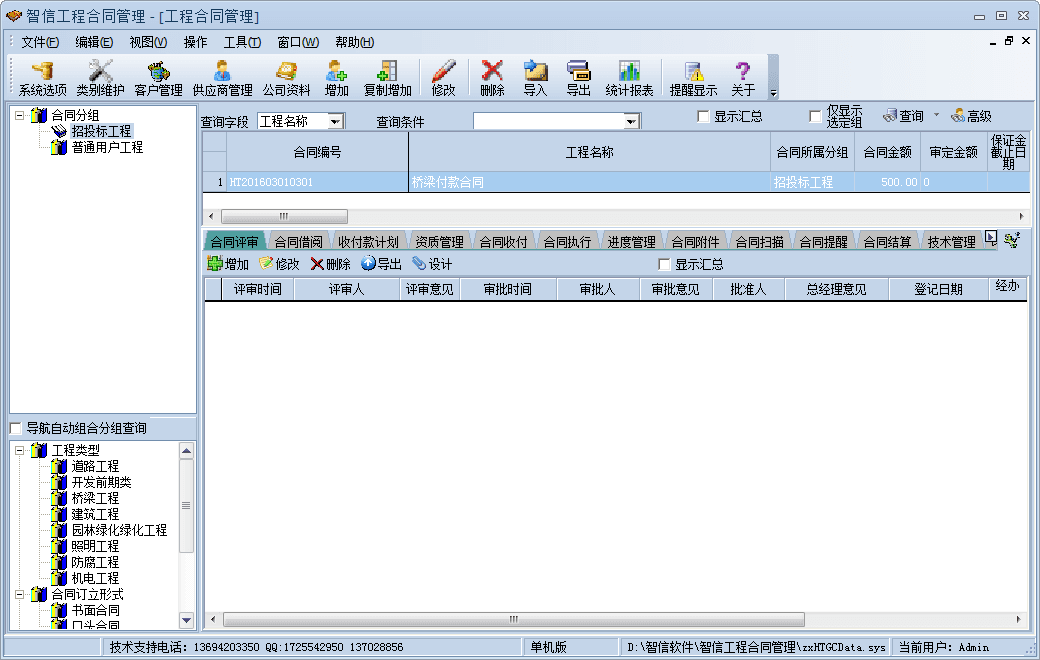1040x660 pixels.
Task: Open 系统选项 system options in toolbar
Action: 42,78
